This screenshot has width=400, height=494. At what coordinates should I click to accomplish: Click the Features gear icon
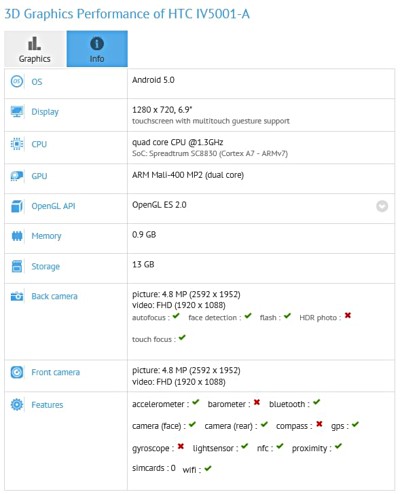[17, 405]
